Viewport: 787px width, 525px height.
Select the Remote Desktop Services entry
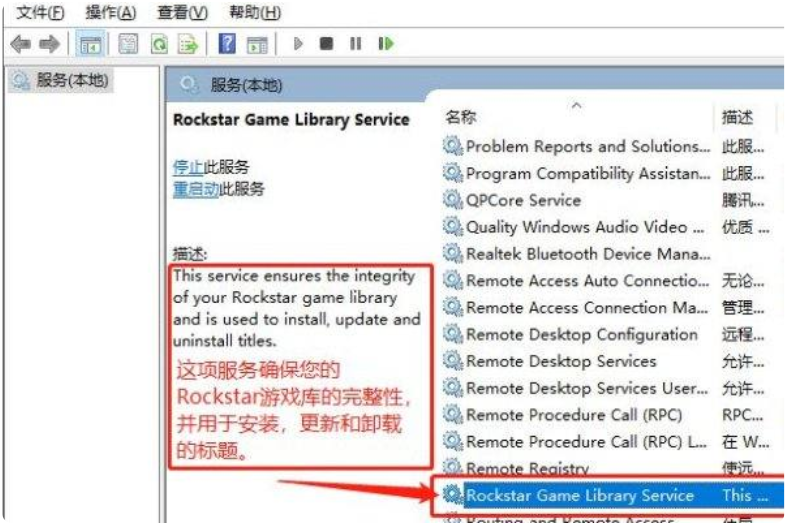tap(561, 361)
